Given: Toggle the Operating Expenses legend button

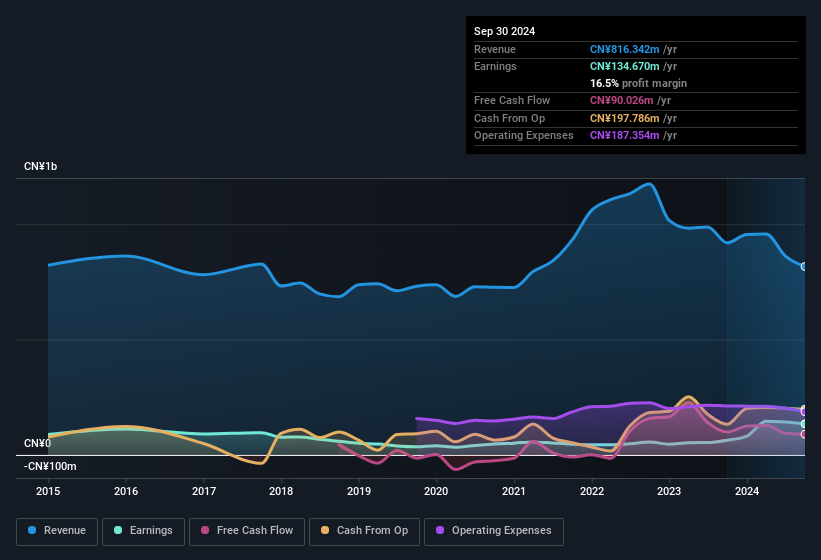Looking at the screenshot, I should pyautogui.click(x=494, y=531).
